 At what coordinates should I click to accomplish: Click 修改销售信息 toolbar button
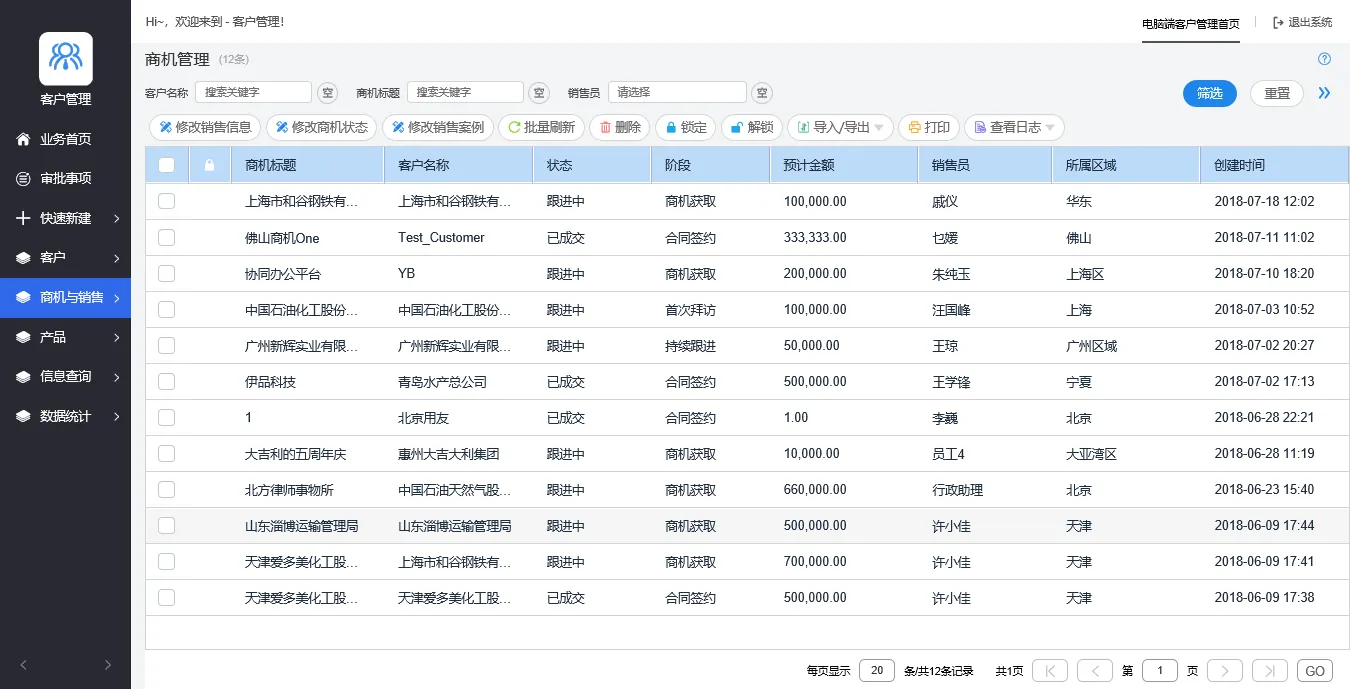click(205, 127)
